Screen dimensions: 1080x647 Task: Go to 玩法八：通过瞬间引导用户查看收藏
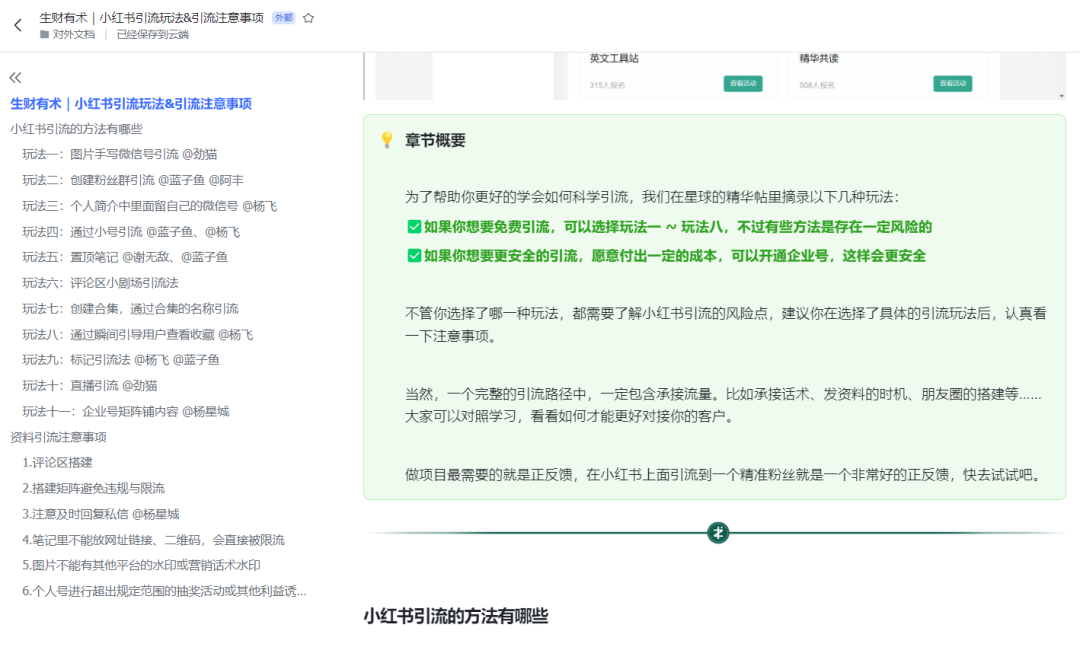[x=138, y=335]
